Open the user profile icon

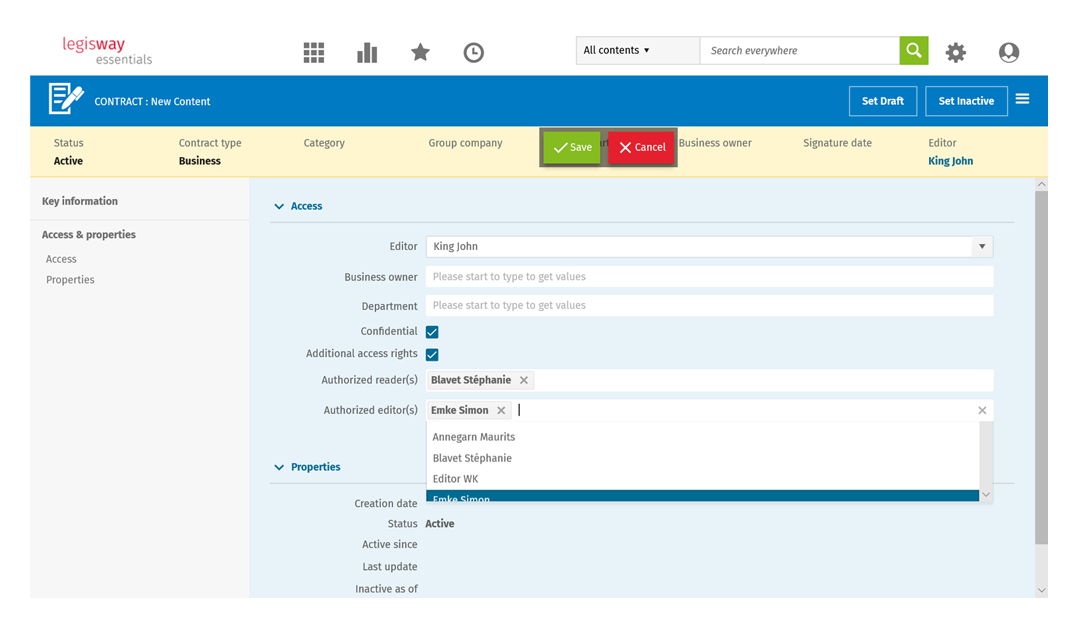click(x=1009, y=52)
